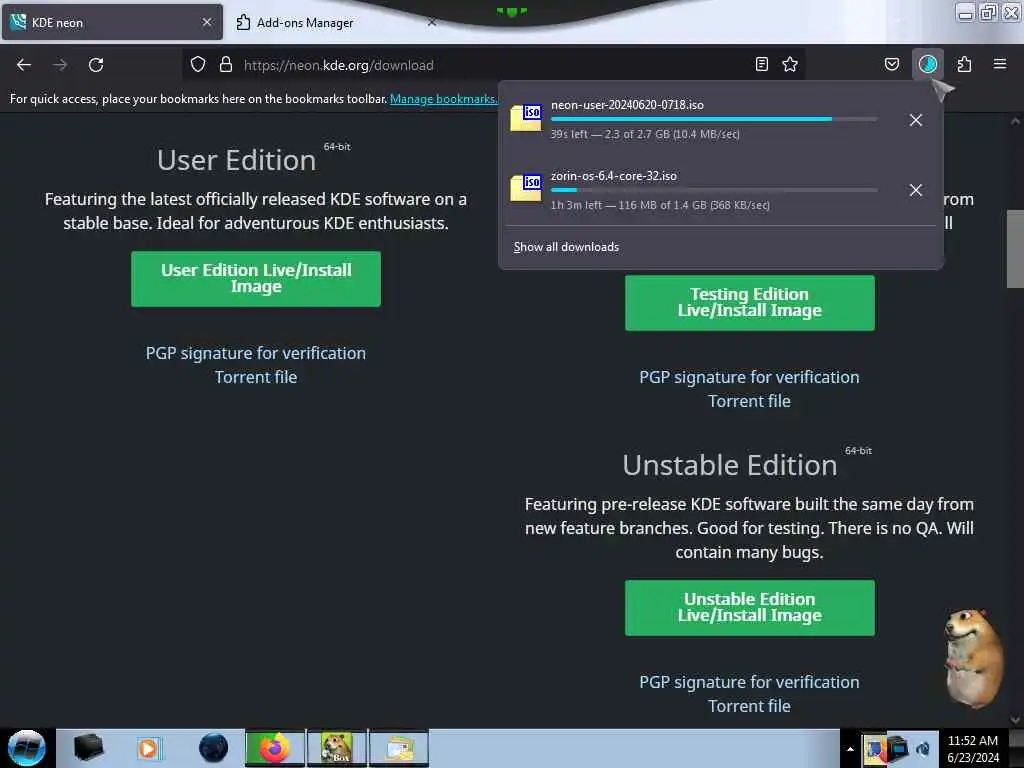
Task: Open the dark globe taskbar icon
Action: click(x=214, y=748)
